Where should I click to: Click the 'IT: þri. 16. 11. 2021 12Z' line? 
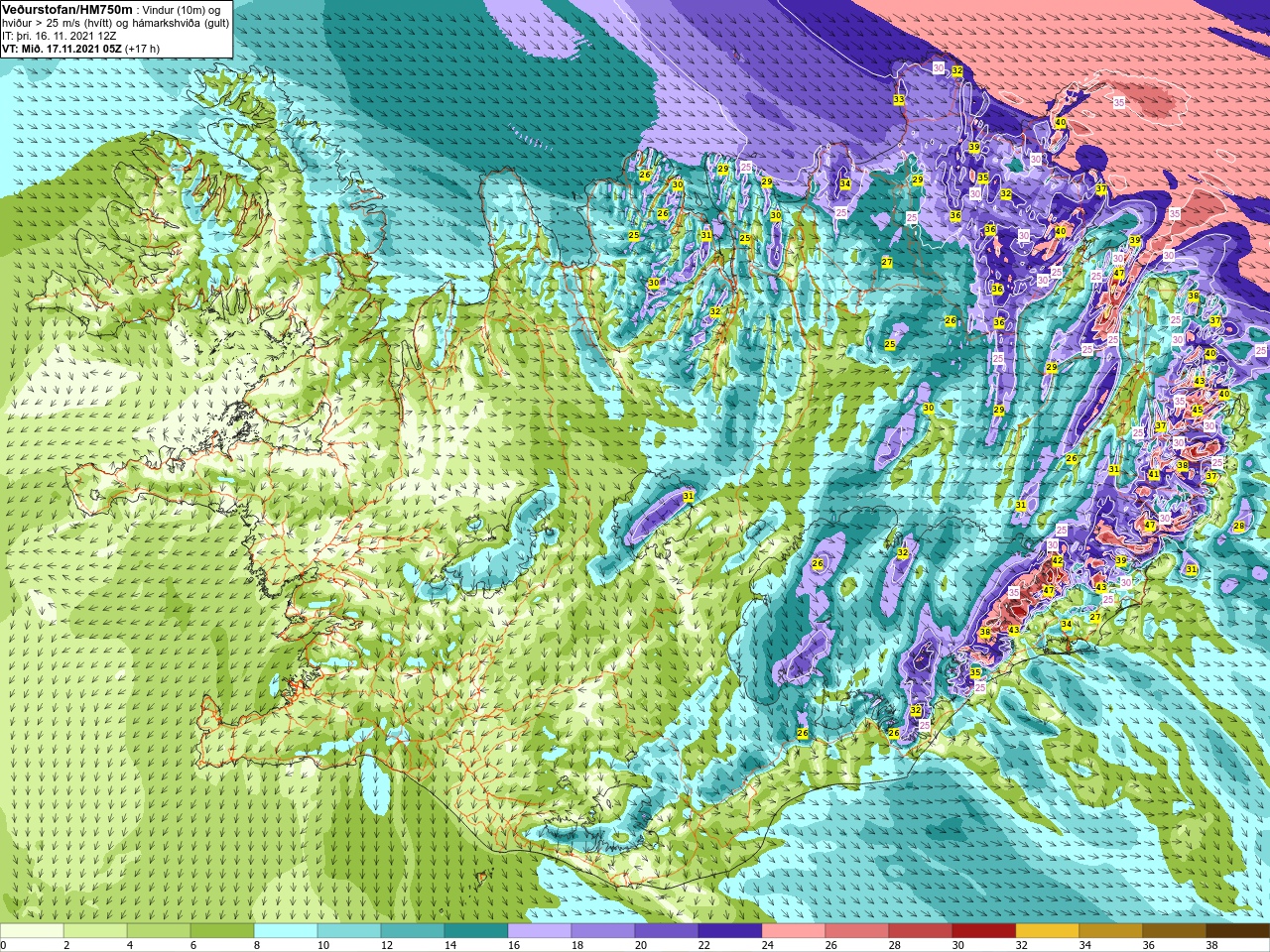pos(60,36)
